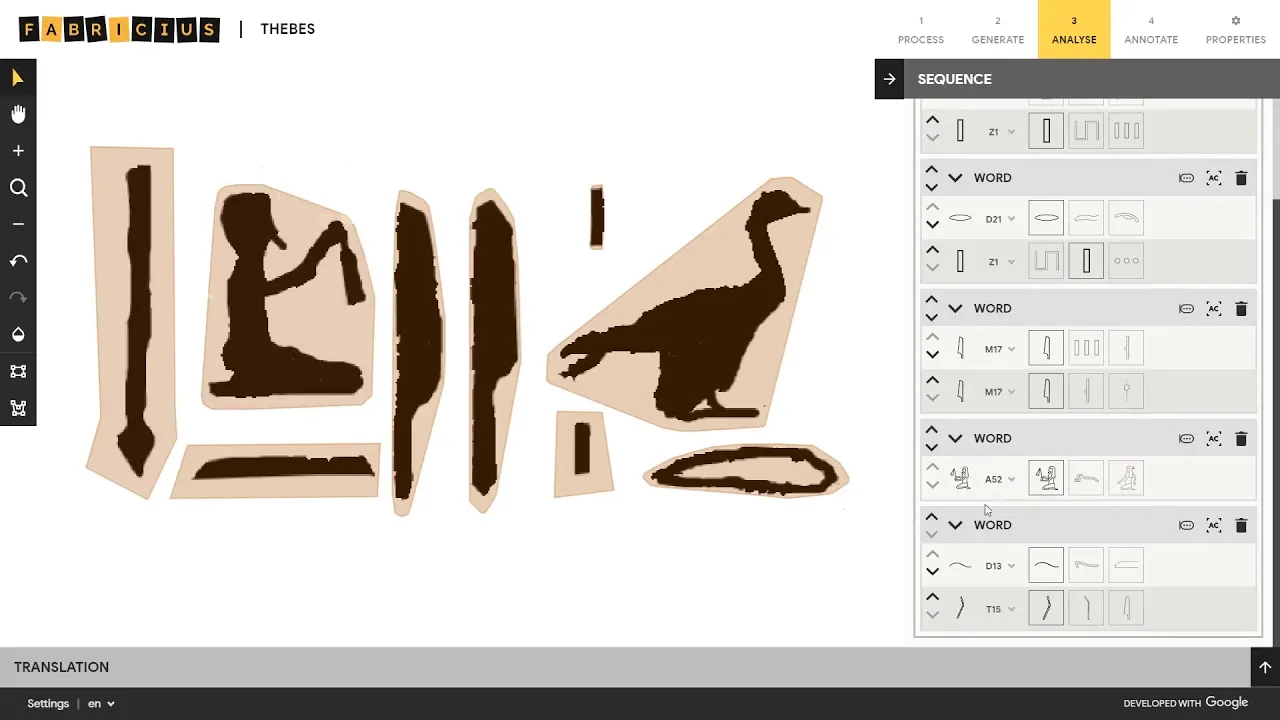Click the Translation bar label

pyautogui.click(x=61, y=667)
